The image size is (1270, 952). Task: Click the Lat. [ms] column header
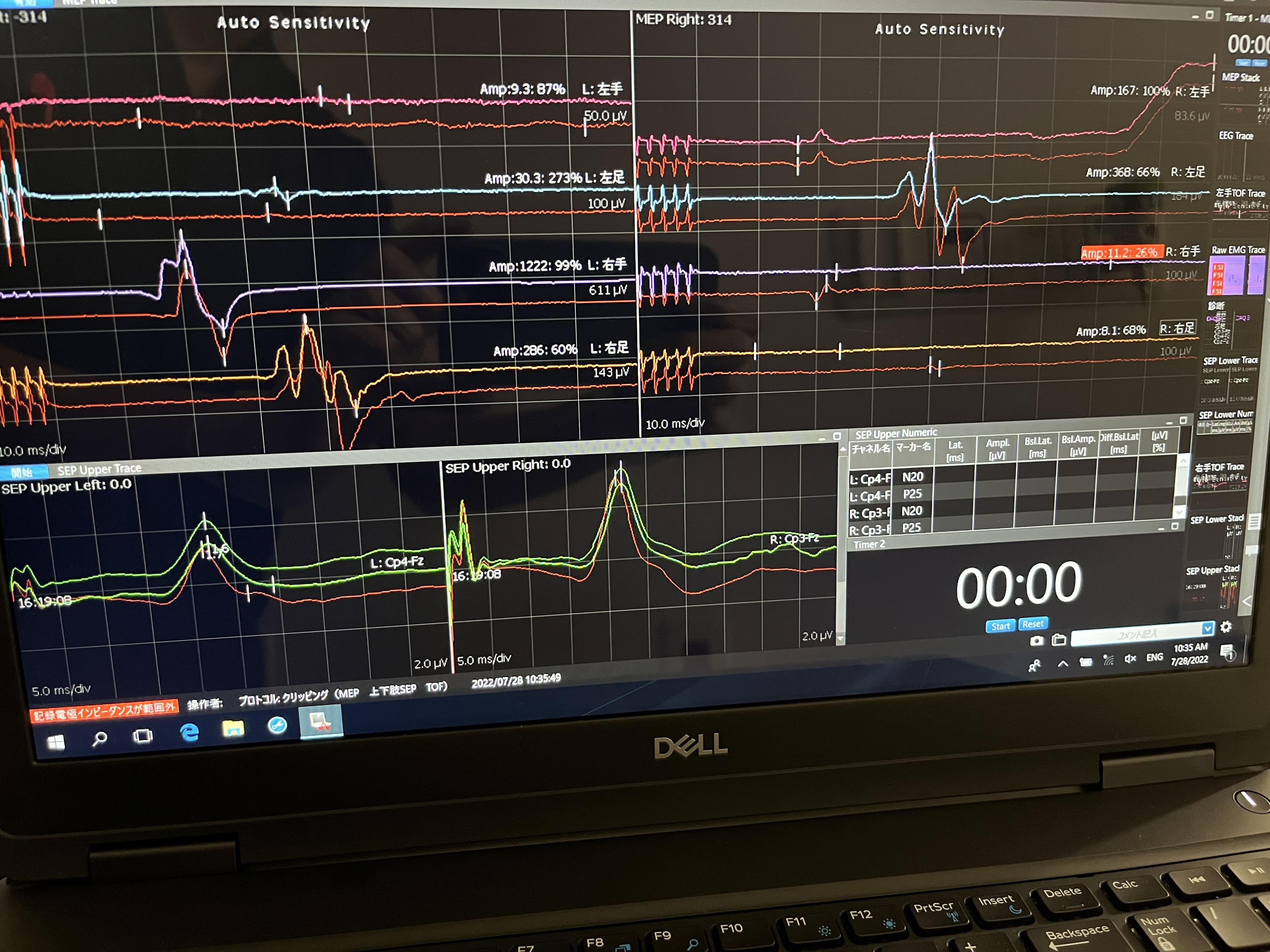click(x=955, y=451)
